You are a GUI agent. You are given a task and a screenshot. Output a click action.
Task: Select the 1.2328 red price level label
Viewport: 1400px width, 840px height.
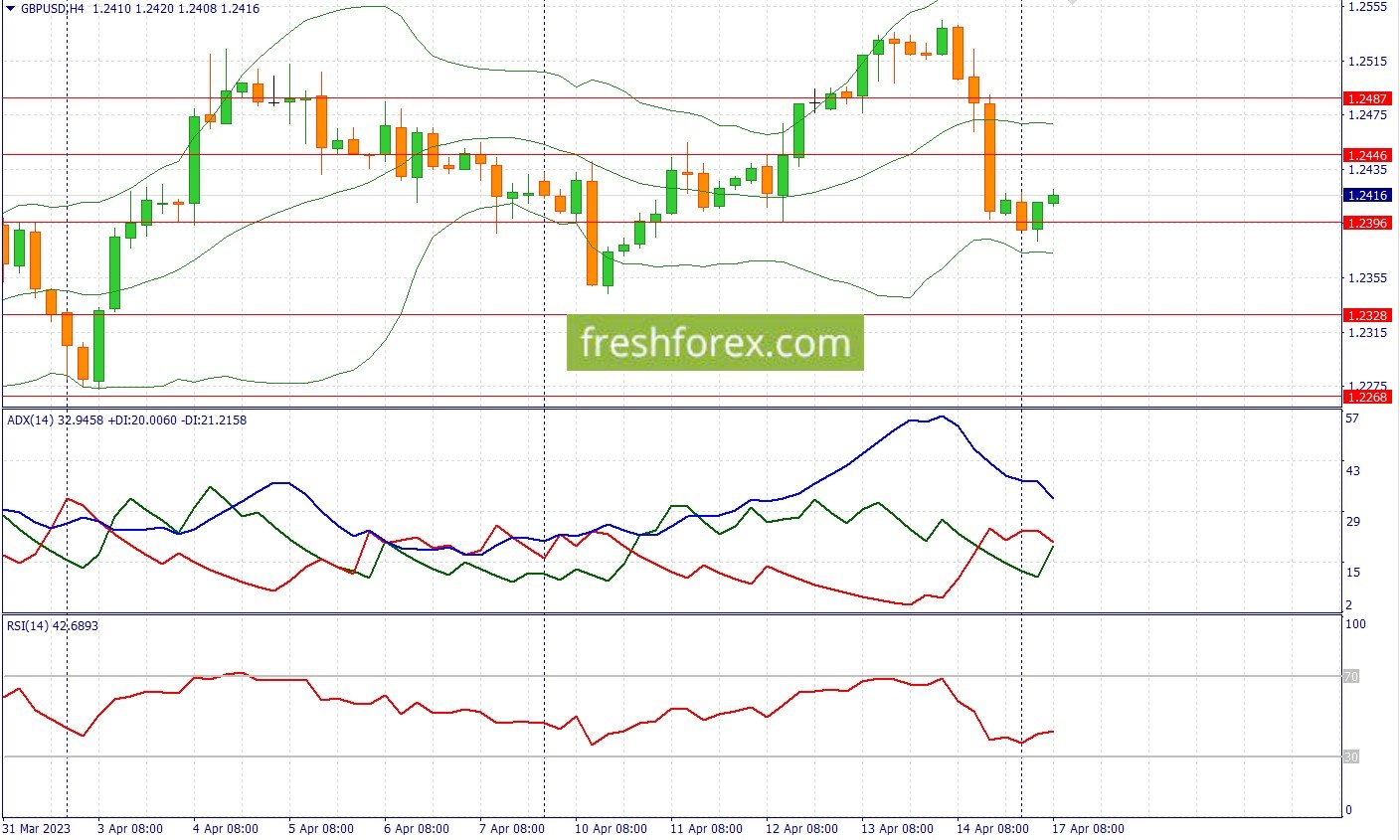[x=1366, y=315]
